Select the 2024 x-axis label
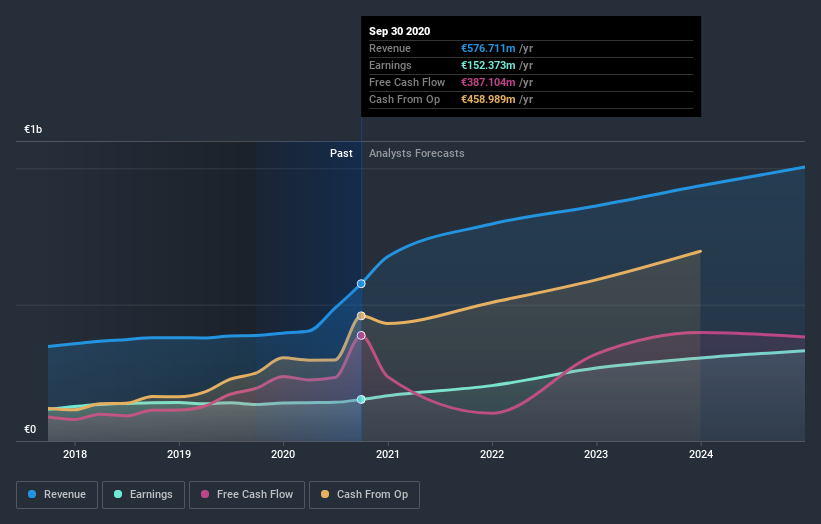 (x=701, y=454)
